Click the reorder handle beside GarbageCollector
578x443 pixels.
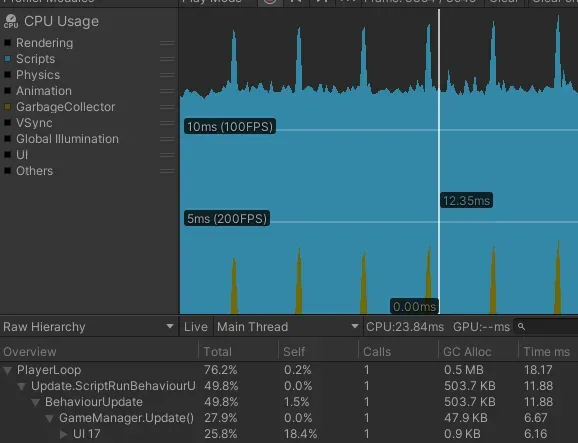coord(167,107)
